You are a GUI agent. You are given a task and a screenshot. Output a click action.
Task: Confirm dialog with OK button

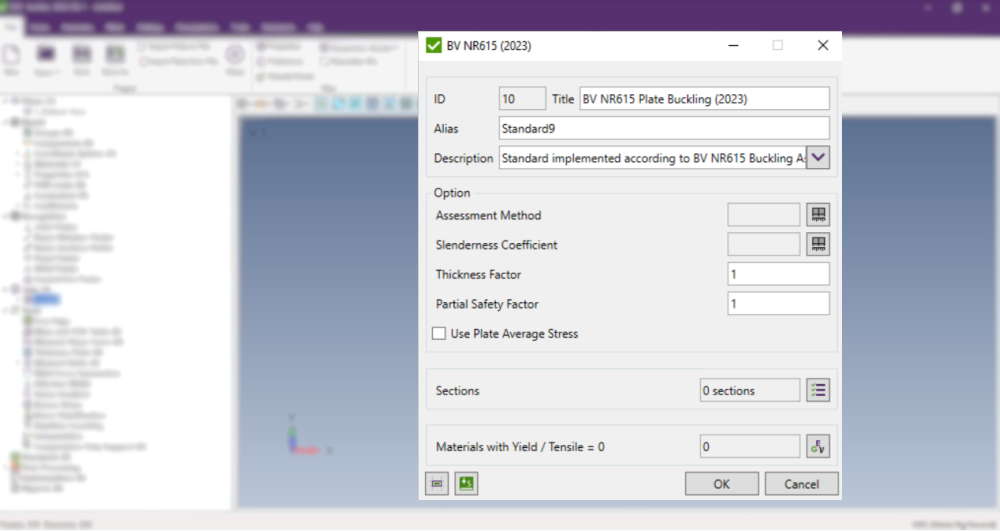tap(722, 484)
